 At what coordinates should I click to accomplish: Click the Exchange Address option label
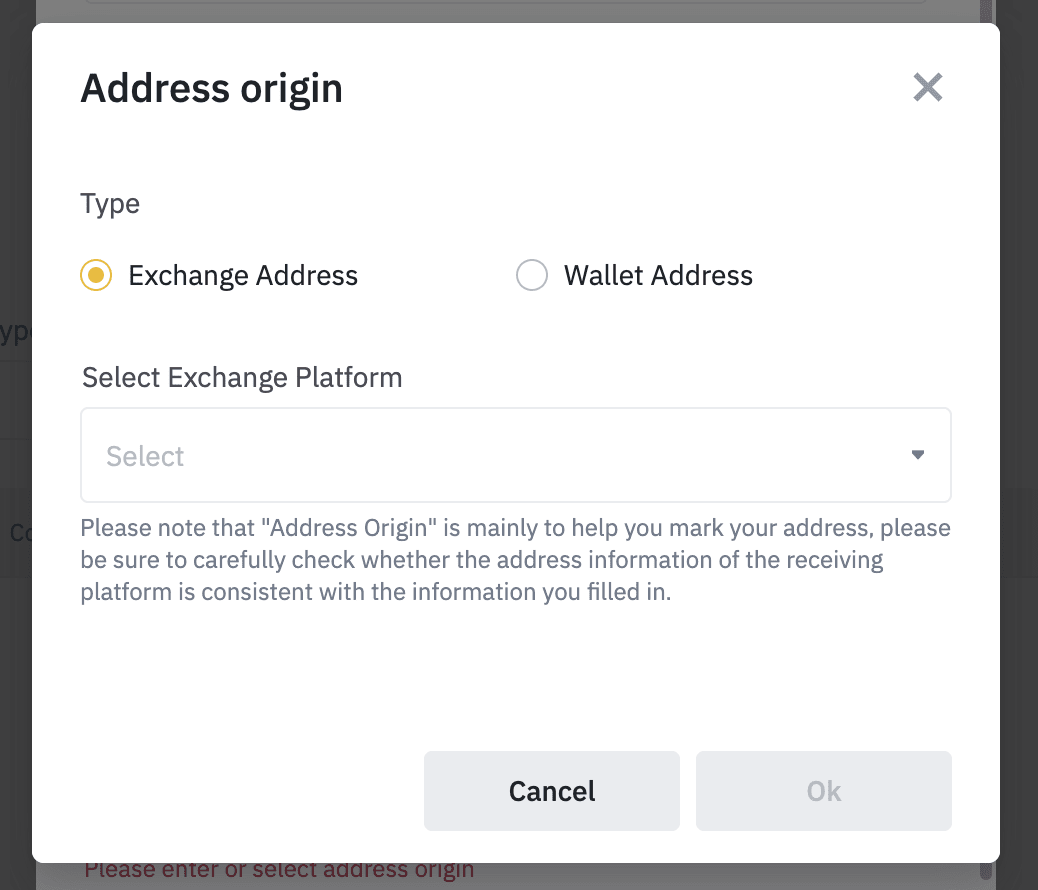(x=243, y=275)
